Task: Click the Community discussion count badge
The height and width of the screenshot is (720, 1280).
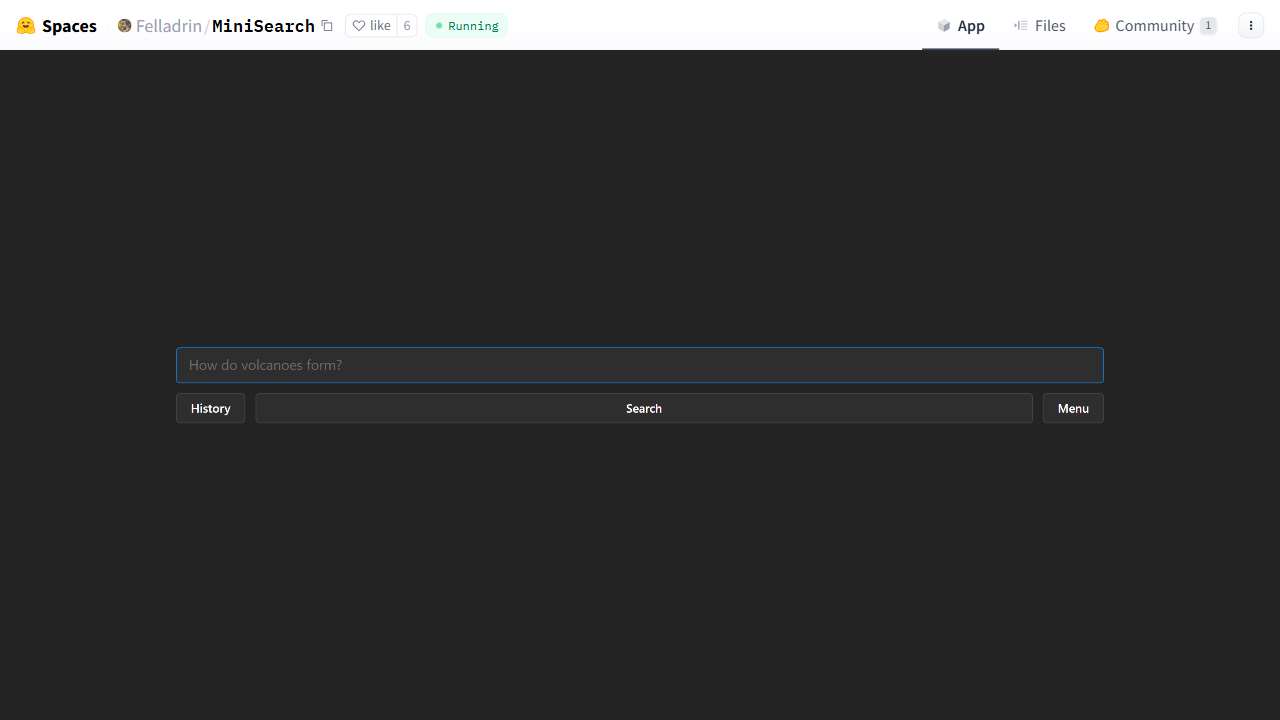Action: pos(1208,26)
